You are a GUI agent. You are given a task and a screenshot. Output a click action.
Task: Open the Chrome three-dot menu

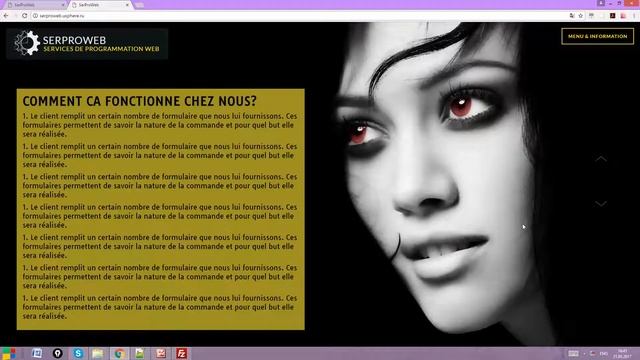click(634, 16)
